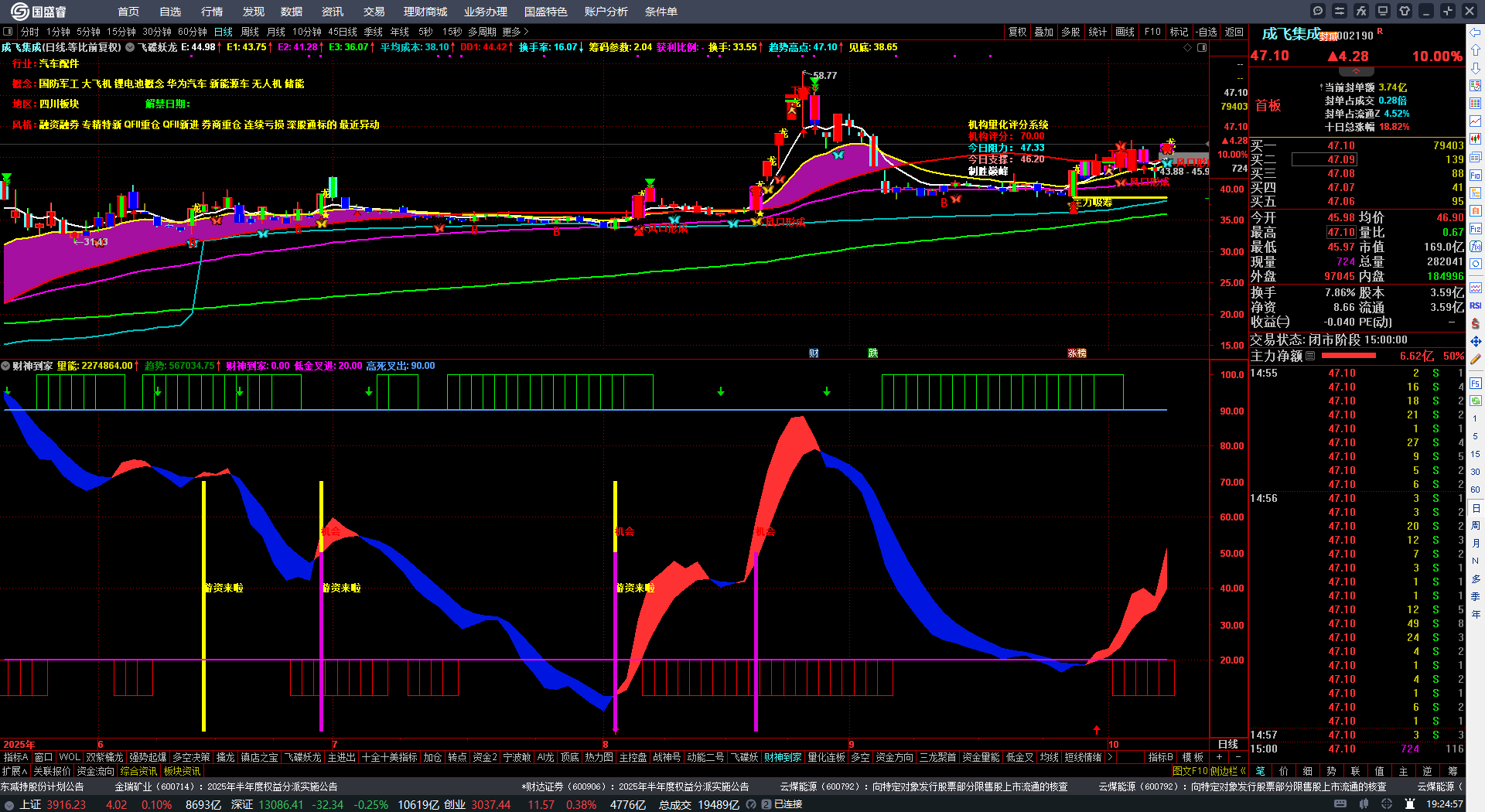Screen dimensions: 1485x812
Task: Open the 理财商城 menu
Action: [425, 12]
